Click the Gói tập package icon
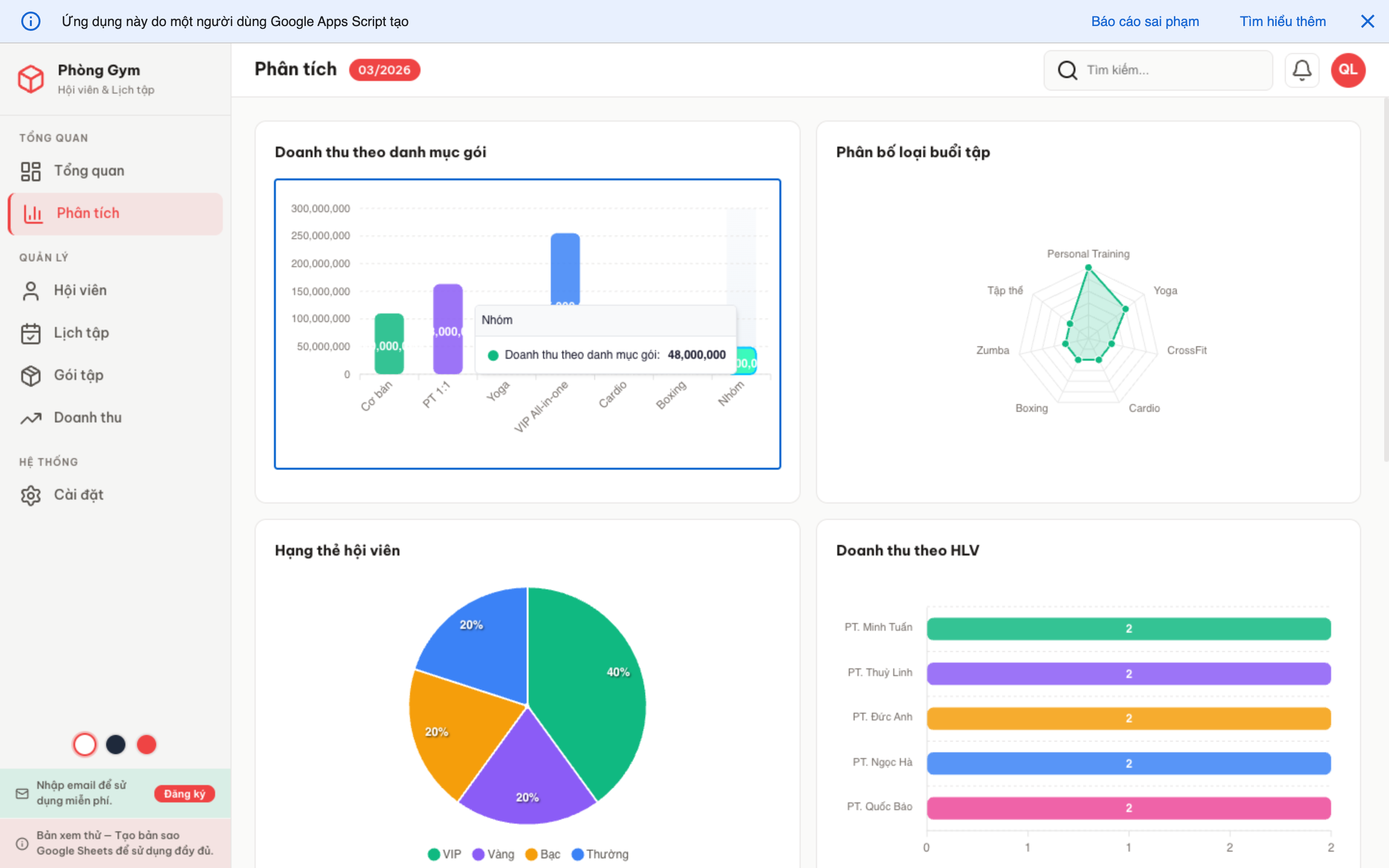The width and height of the screenshot is (1389, 868). pyautogui.click(x=30, y=376)
